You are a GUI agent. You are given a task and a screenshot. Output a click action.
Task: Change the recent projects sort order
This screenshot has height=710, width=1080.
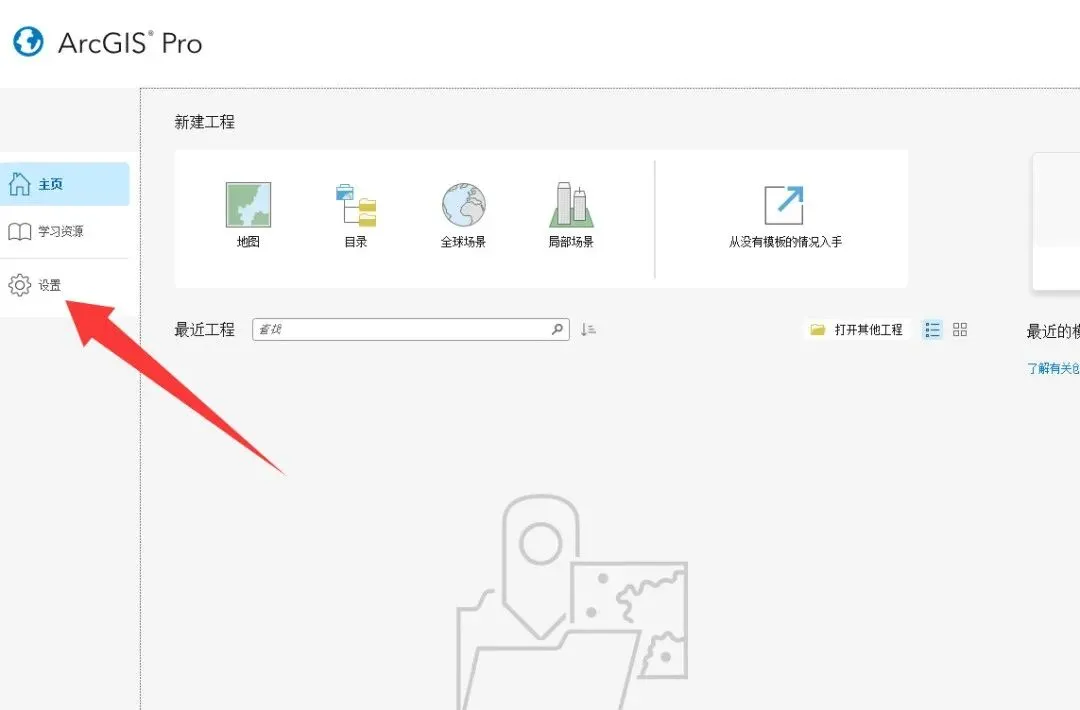[588, 330]
